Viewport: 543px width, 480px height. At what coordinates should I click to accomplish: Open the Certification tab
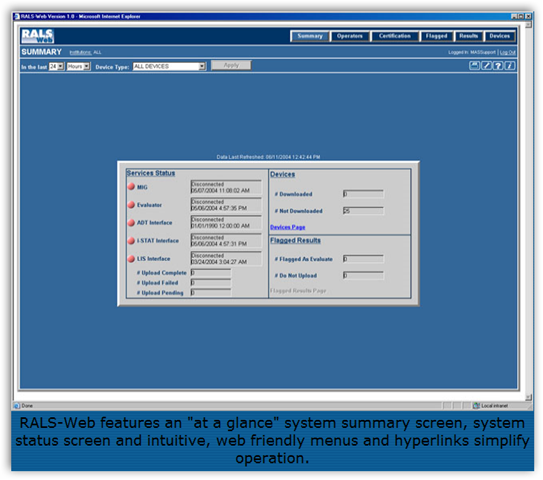click(x=395, y=36)
